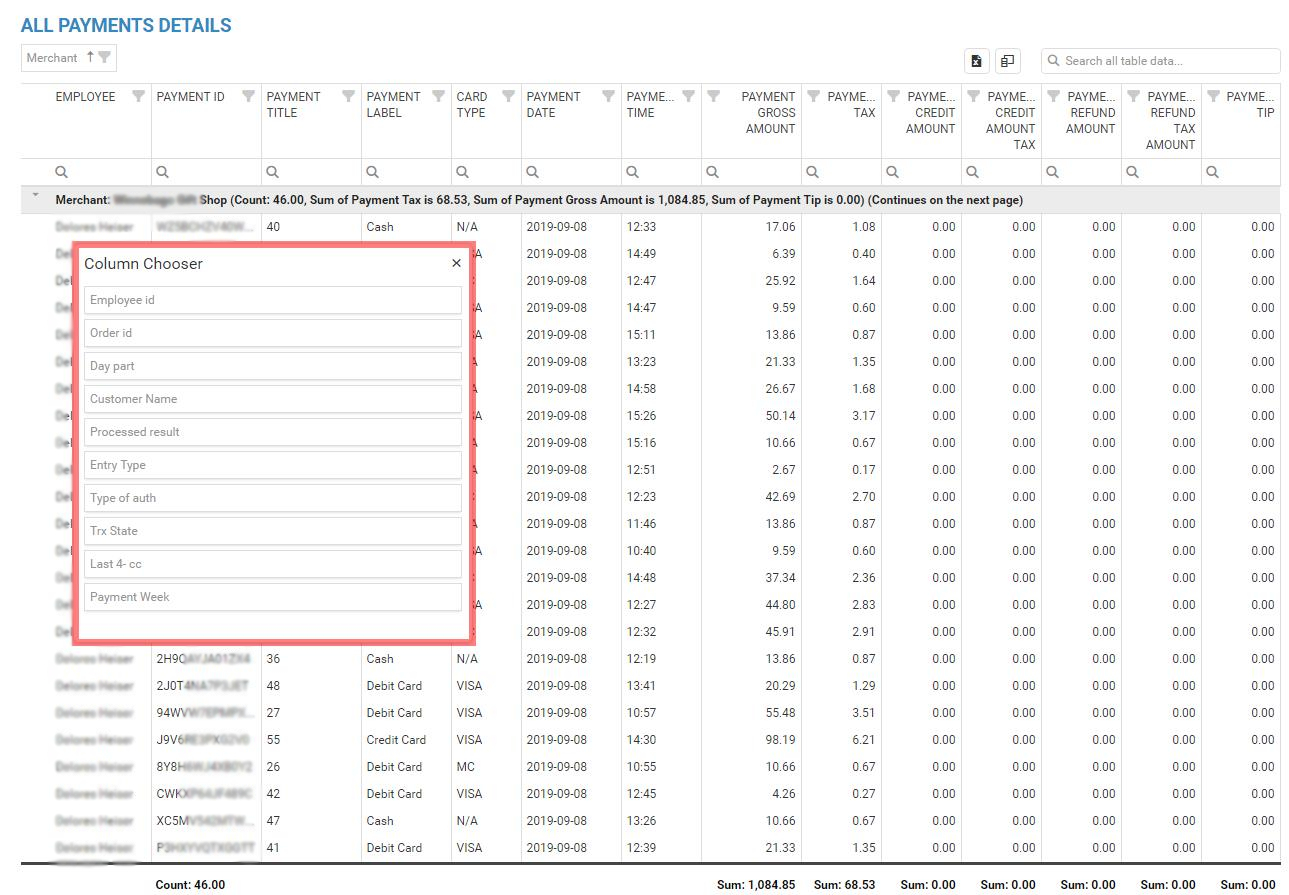Click filter icon on Merchant group chip
The height and width of the screenshot is (895, 1289).
coord(105,58)
